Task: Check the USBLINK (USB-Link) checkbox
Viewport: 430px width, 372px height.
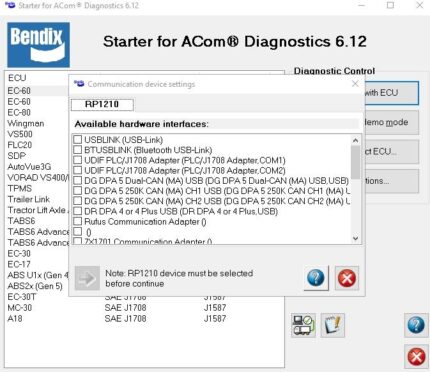Action: pyautogui.click(x=78, y=139)
